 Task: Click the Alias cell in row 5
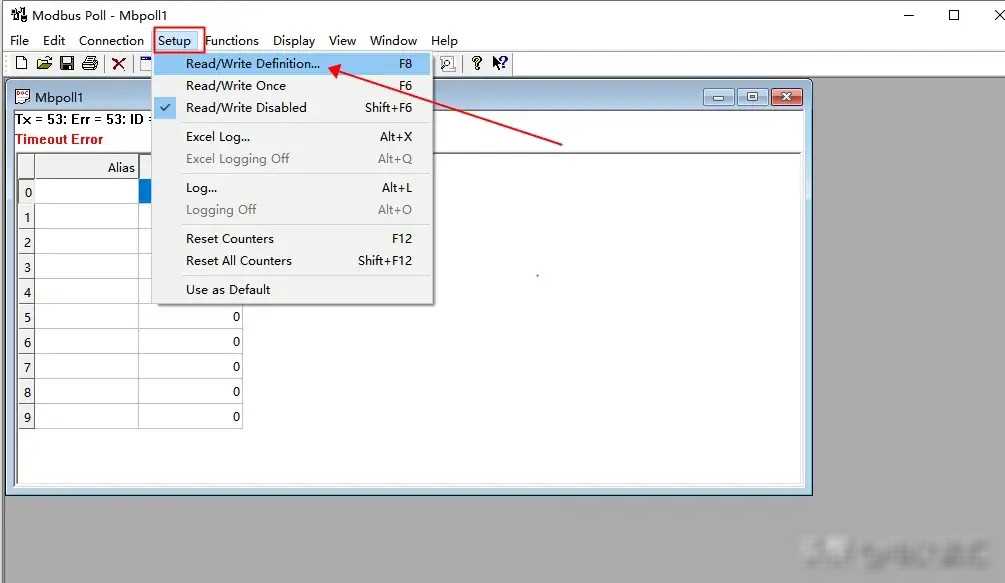87,317
